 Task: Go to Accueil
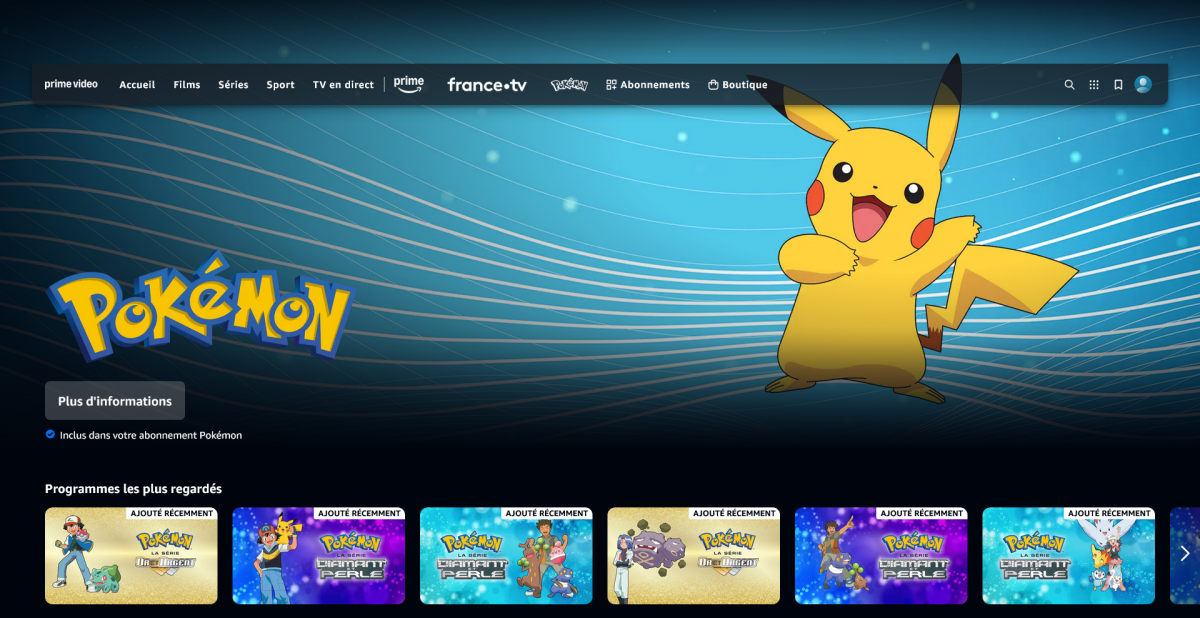point(137,85)
